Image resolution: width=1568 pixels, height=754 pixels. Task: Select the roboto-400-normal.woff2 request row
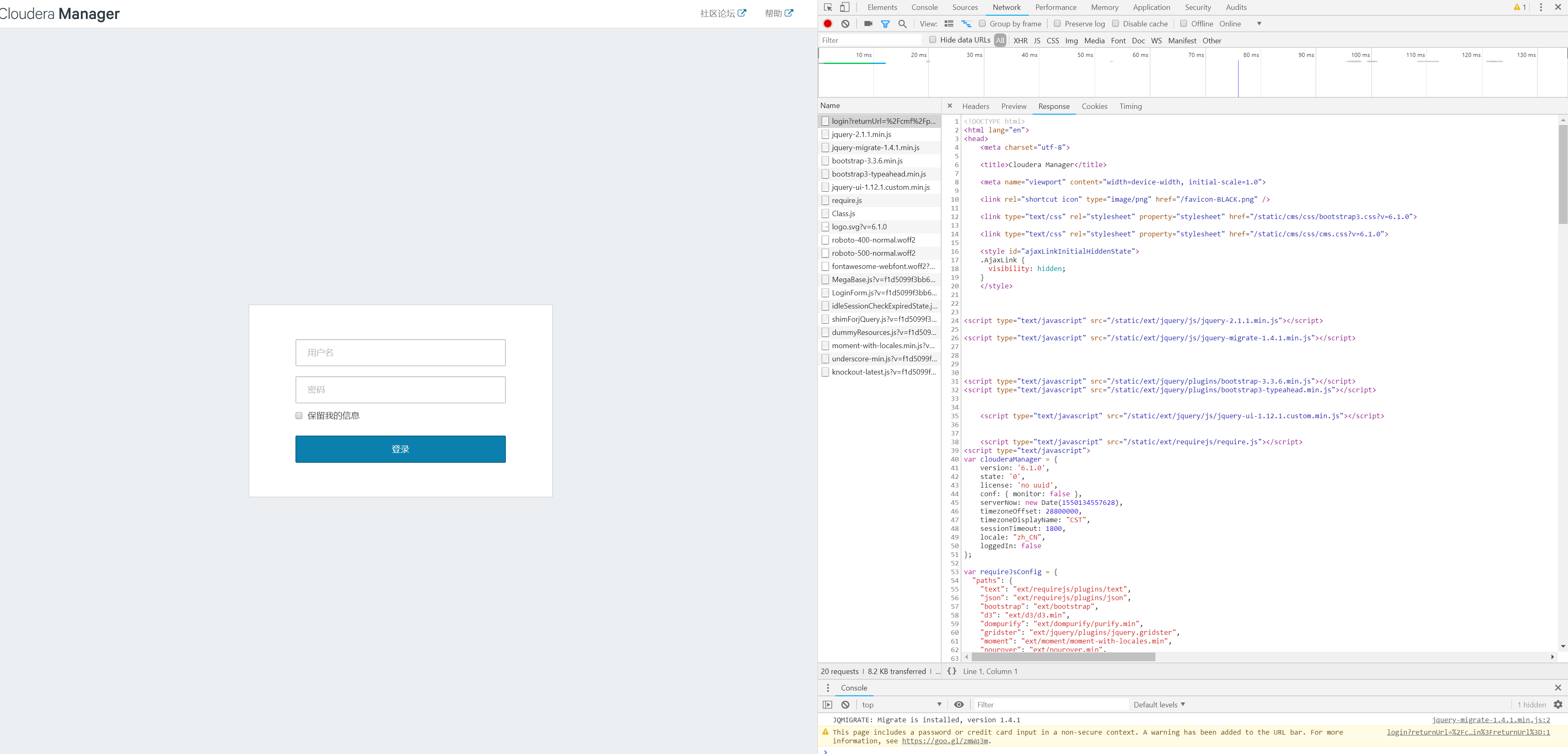(x=880, y=240)
